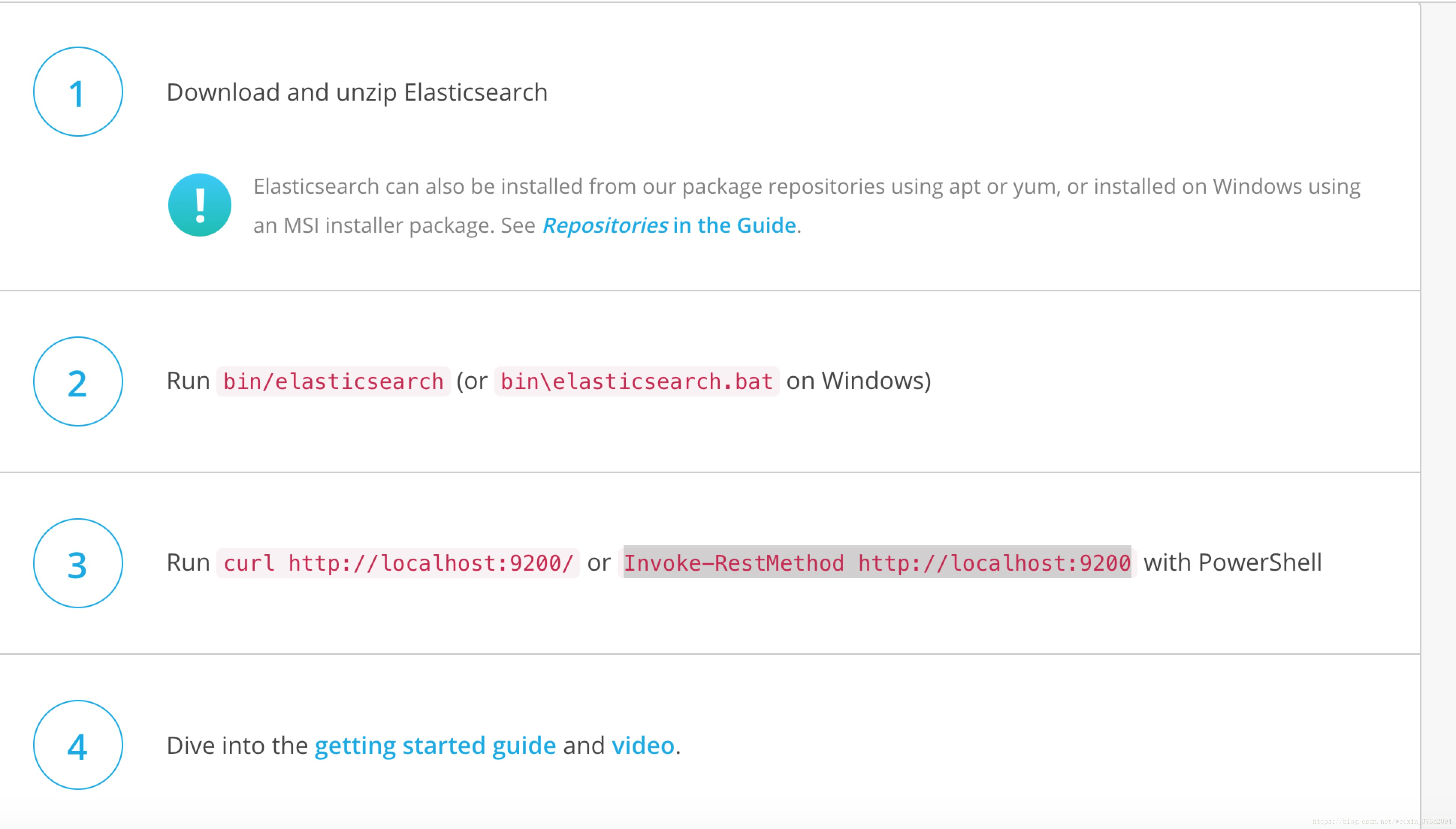Click the words 'on Windows)'
This screenshot has width=1456, height=829.
(858, 381)
